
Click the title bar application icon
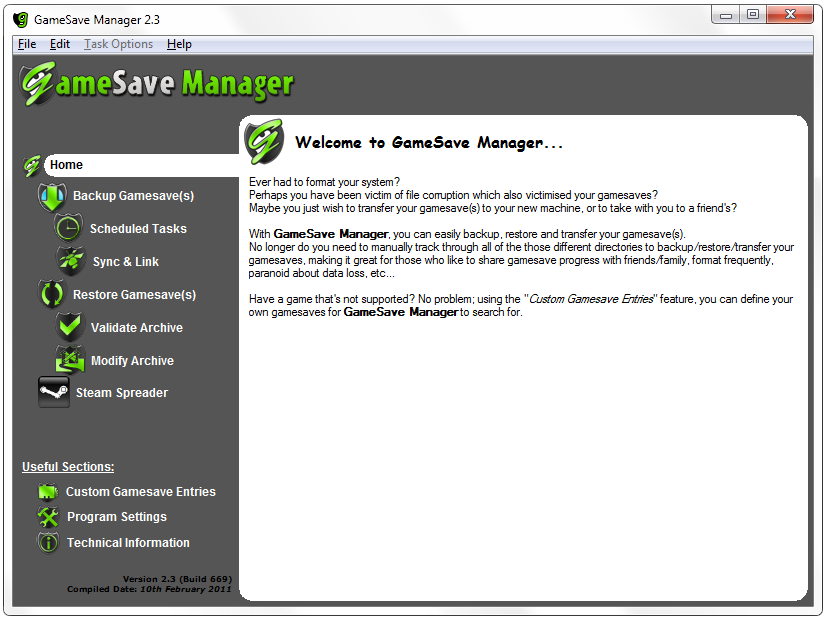point(21,20)
